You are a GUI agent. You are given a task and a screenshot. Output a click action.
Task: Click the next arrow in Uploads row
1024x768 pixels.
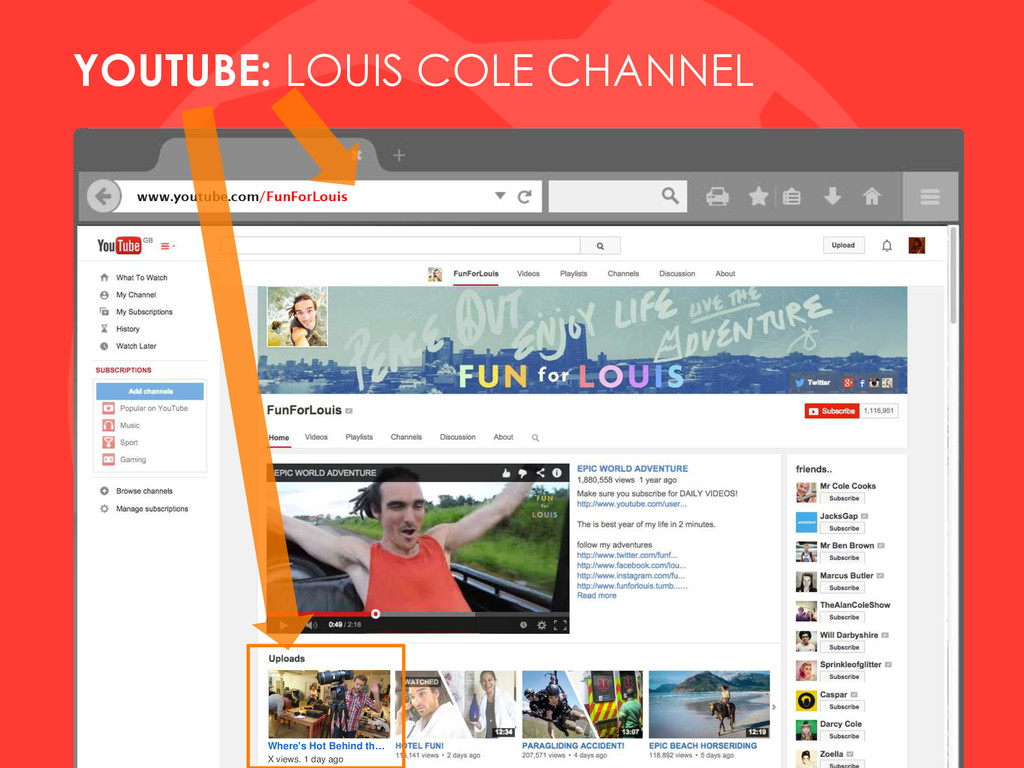click(775, 707)
